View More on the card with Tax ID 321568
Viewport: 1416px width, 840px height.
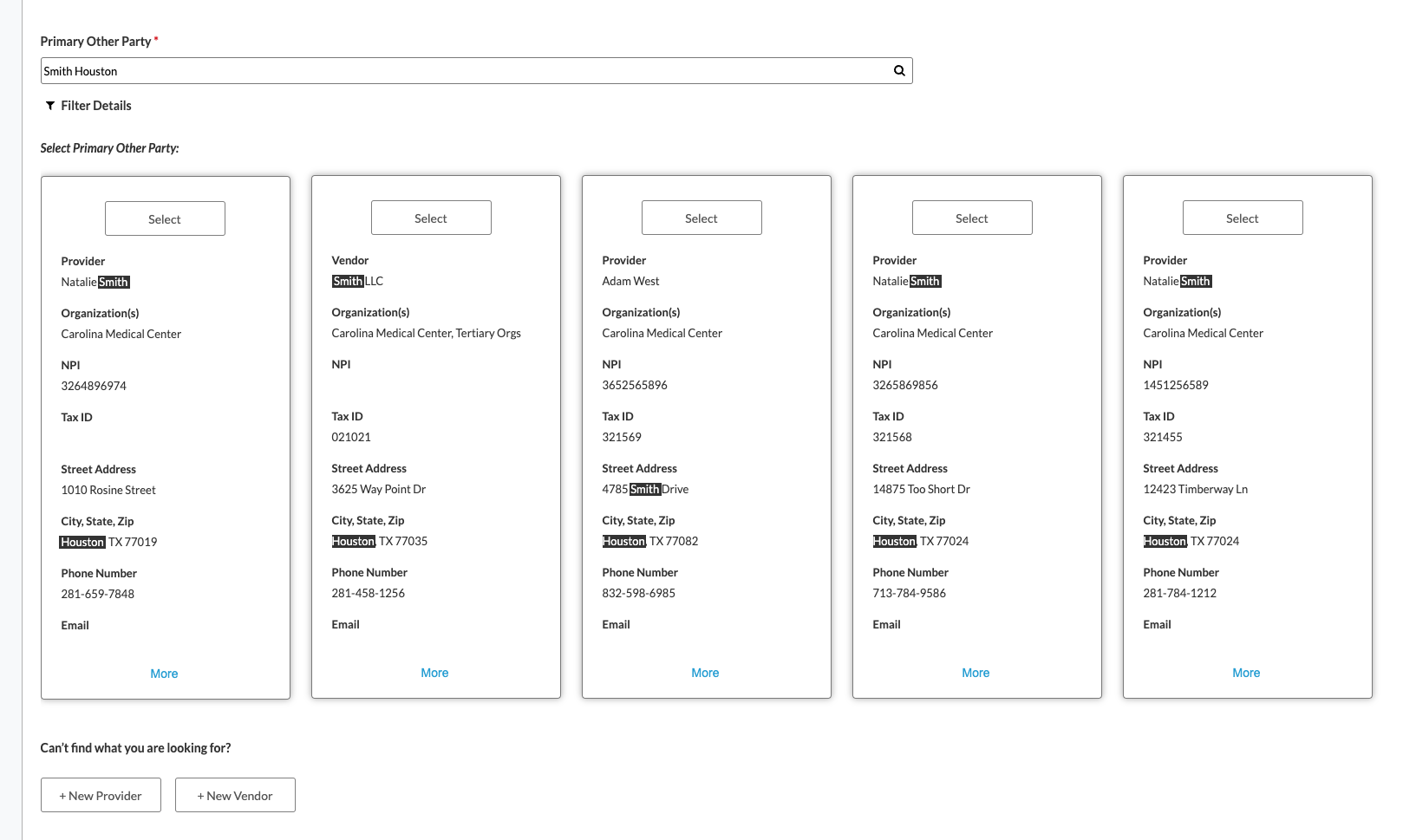(x=976, y=672)
